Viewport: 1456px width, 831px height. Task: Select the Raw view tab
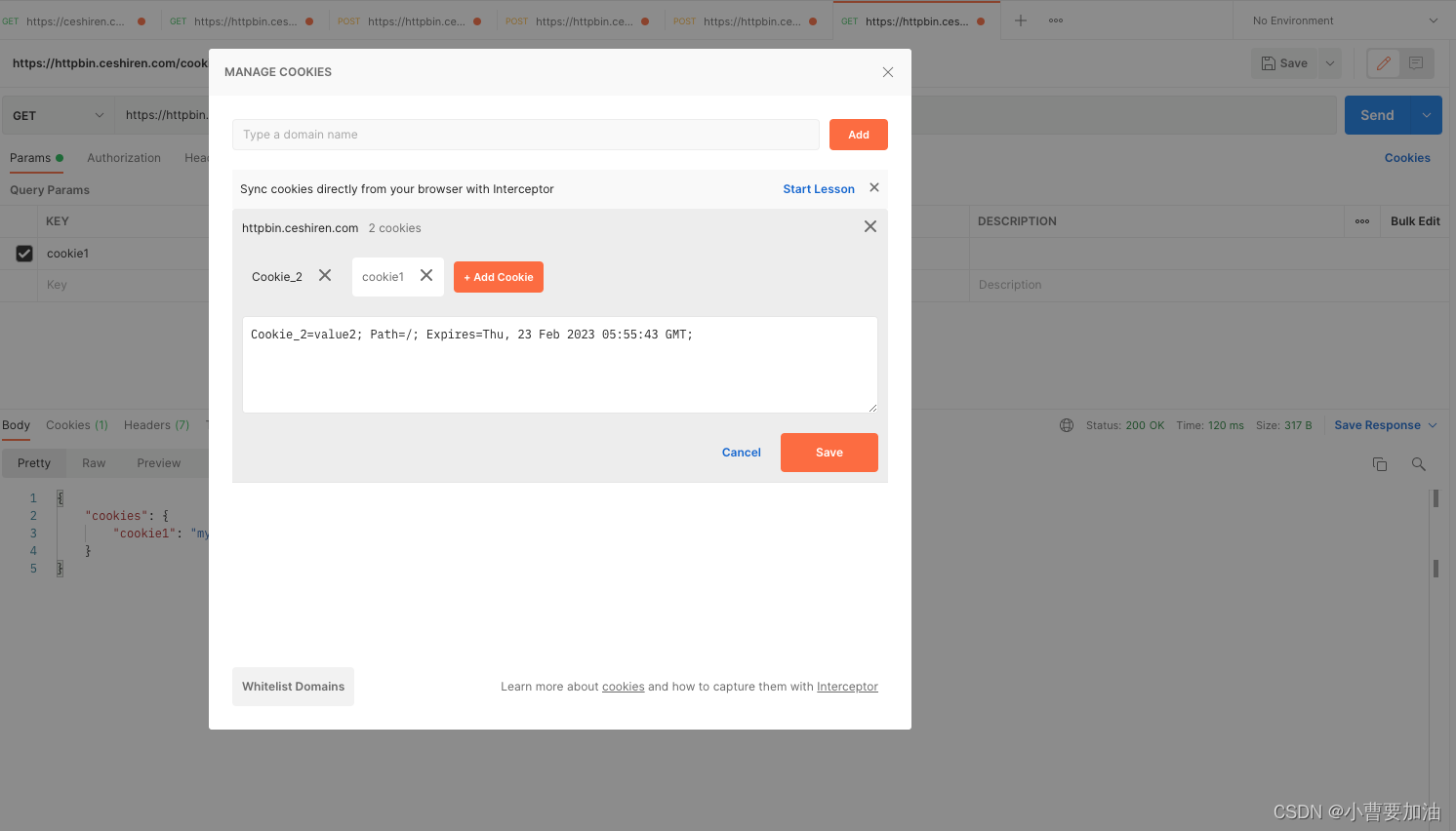[x=94, y=463]
